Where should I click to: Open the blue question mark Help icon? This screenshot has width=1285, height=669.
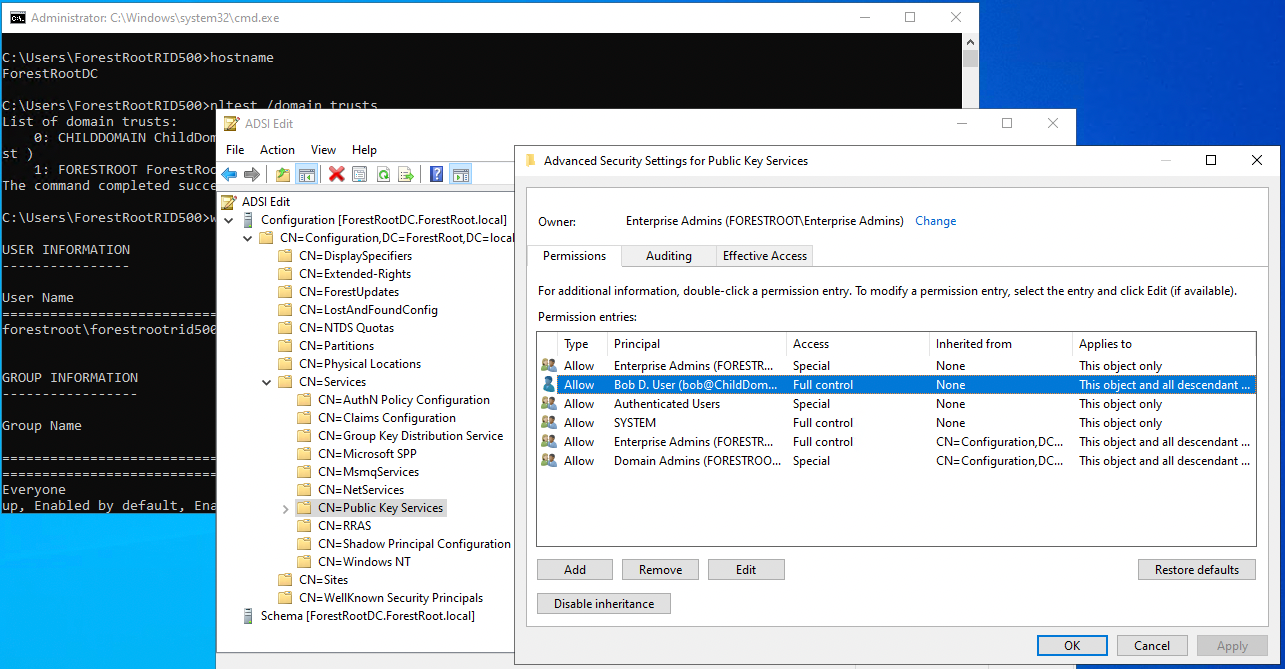pos(437,174)
